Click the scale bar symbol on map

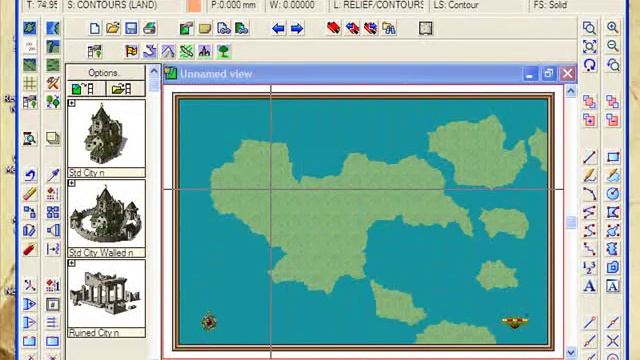515,322
